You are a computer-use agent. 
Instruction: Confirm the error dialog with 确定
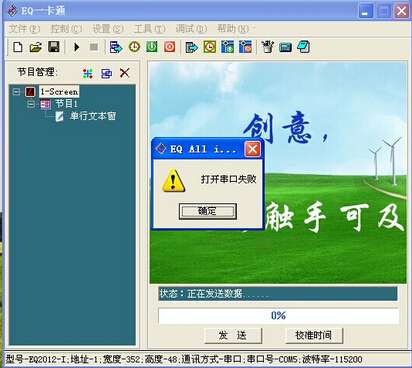point(208,211)
